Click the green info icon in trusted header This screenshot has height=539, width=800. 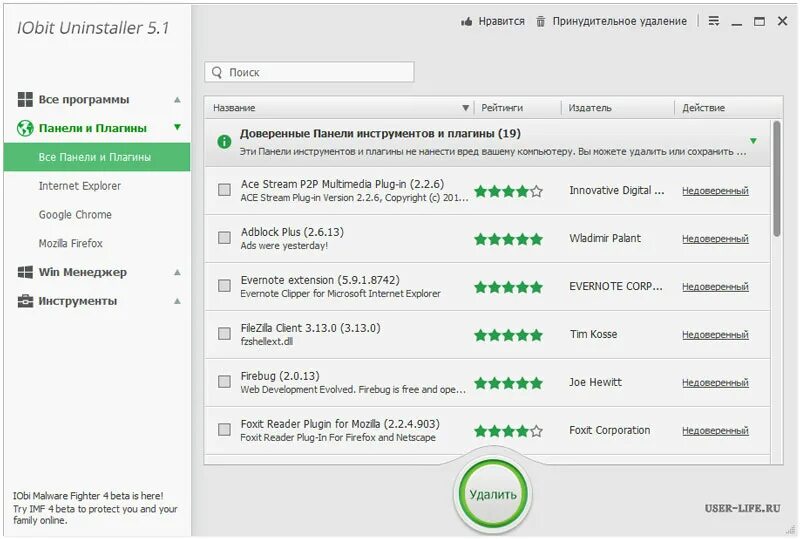224,141
